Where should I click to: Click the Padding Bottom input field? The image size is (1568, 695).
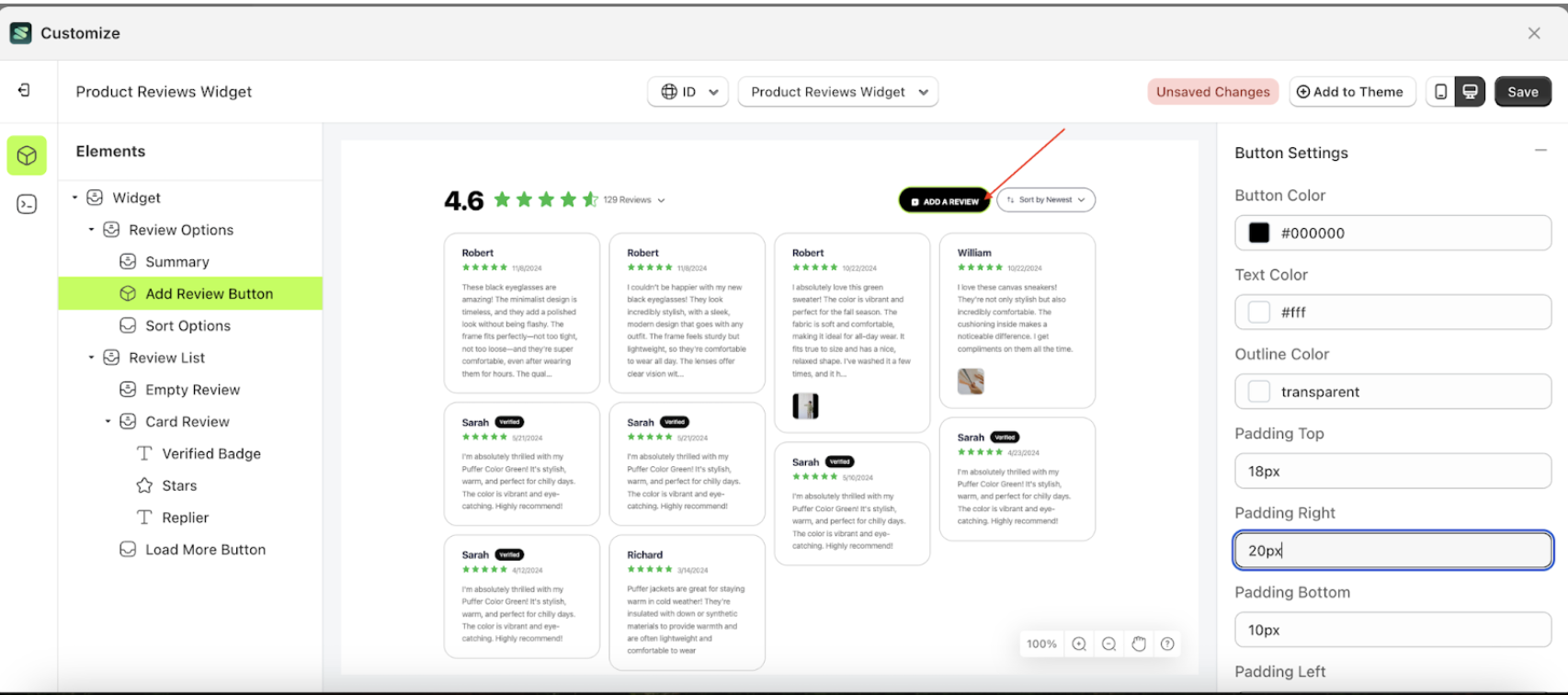[1392, 630]
